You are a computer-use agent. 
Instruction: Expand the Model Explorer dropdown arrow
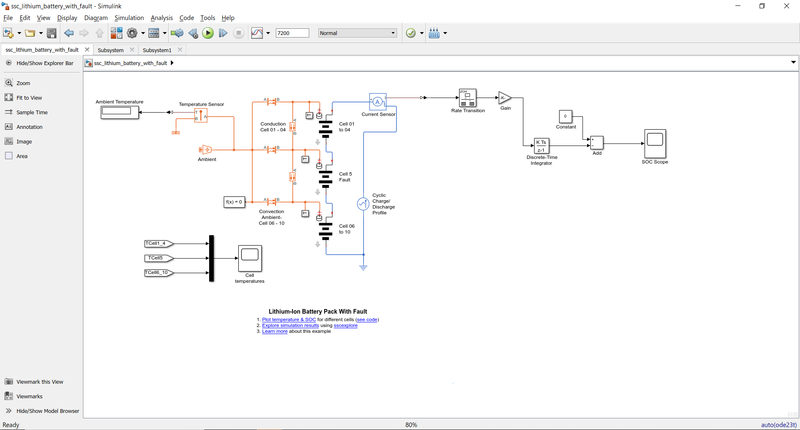pyautogui.click(x=164, y=33)
